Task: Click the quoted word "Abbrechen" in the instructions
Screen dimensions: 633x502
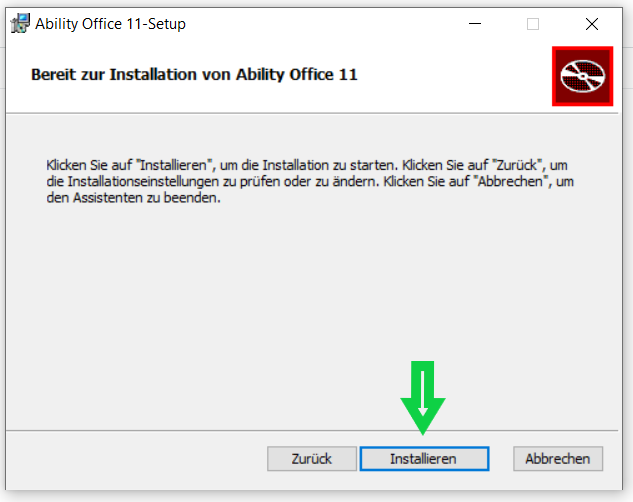Action: (510, 182)
